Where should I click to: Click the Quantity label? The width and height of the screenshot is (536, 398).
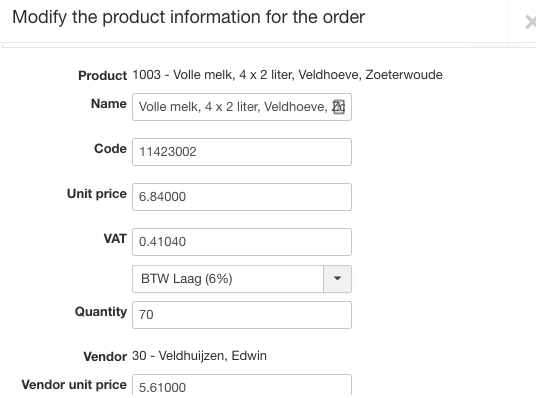101,312
